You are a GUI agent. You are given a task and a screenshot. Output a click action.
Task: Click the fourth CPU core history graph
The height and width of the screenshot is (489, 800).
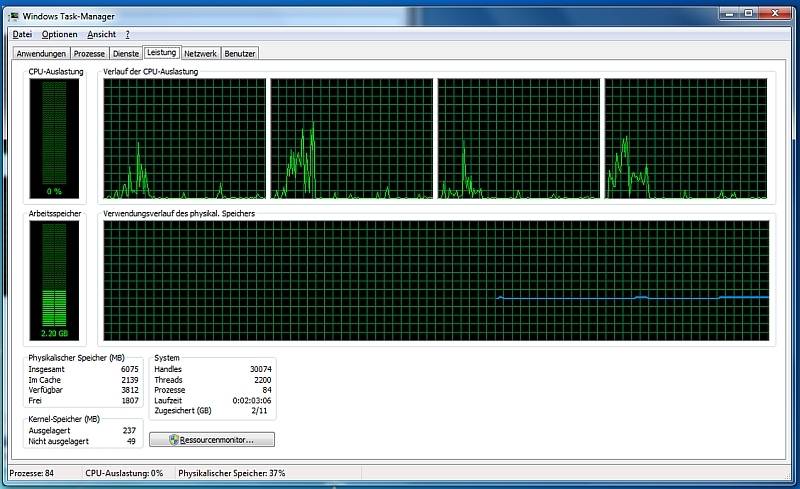[686, 138]
